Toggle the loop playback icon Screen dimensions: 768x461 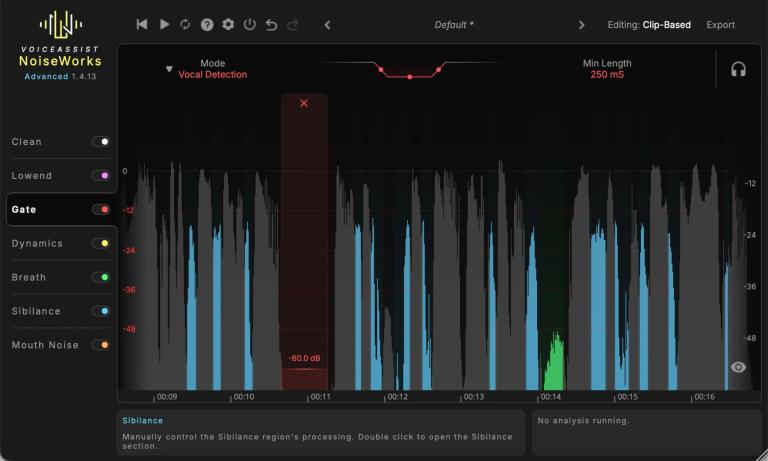click(185, 24)
